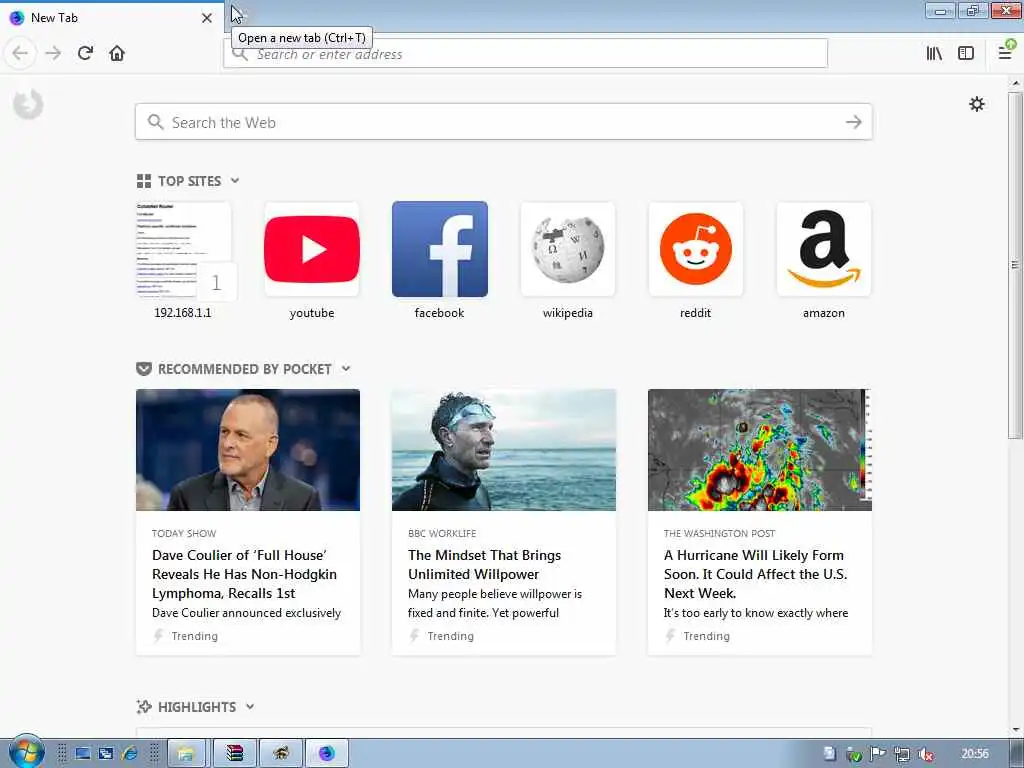Click the BBC WORKLIFE source label
The width and height of the screenshot is (1024, 768).
coord(441,534)
